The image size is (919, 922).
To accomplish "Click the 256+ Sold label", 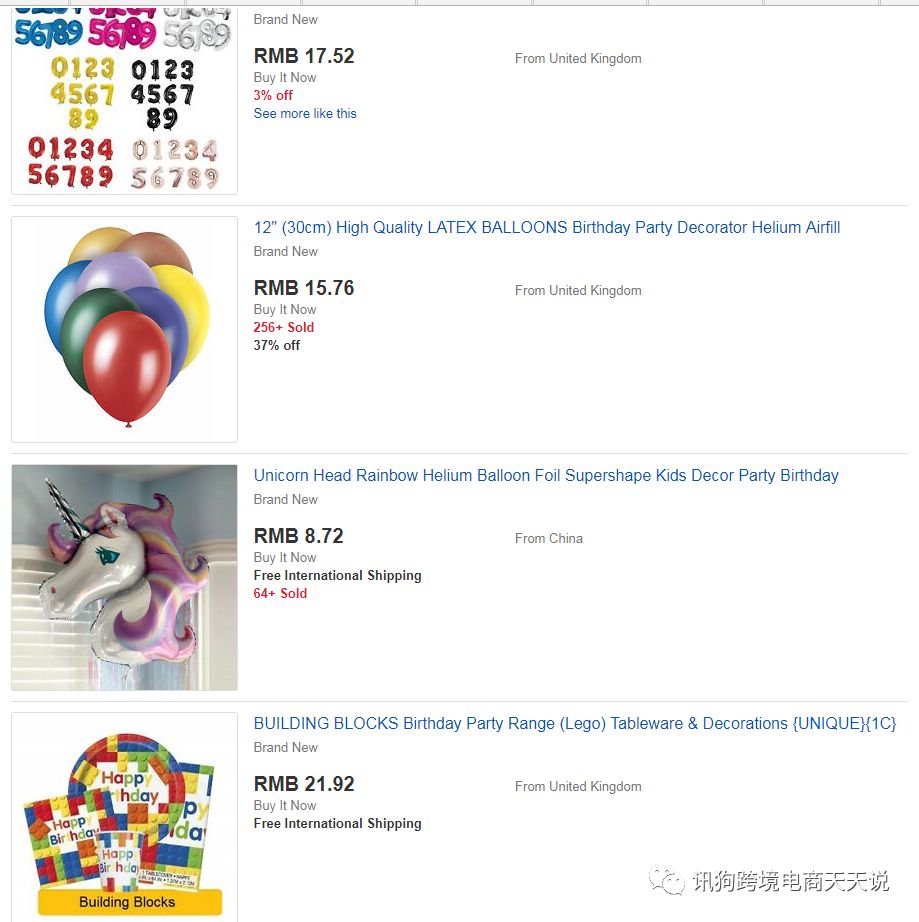I will [x=284, y=328].
